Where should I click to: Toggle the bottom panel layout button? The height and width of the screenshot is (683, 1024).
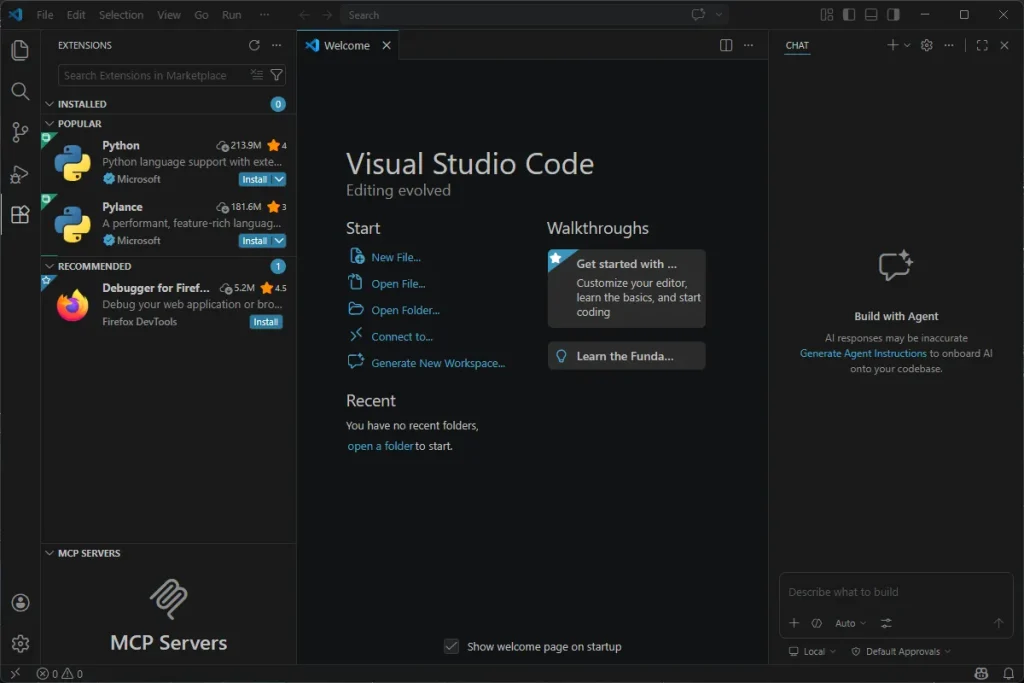tap(871, 15)
